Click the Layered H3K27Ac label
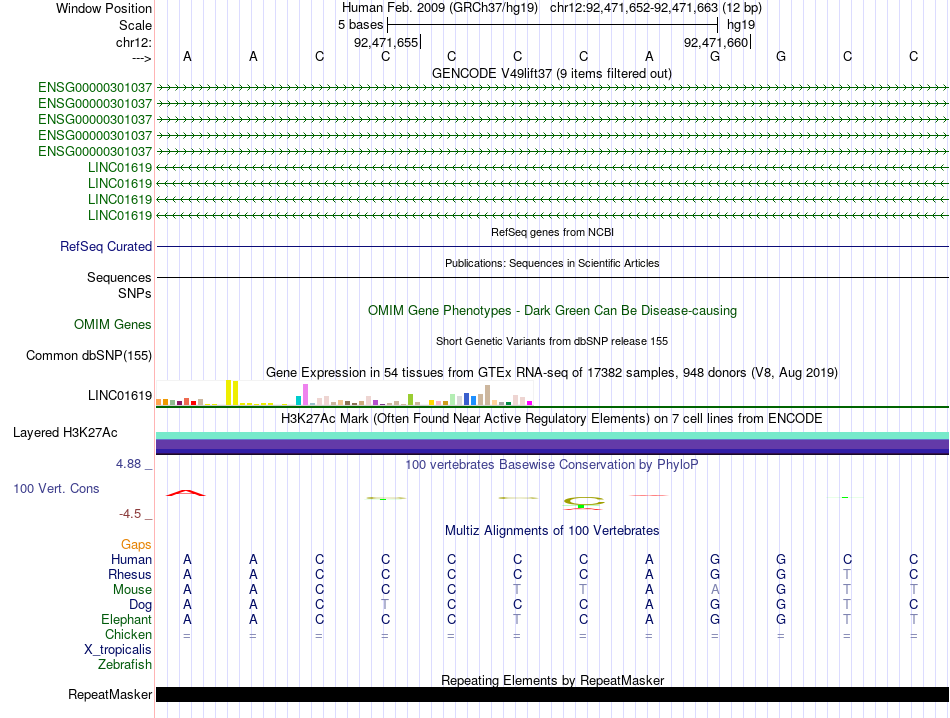The image size is (950, 718). click(65, 433)
